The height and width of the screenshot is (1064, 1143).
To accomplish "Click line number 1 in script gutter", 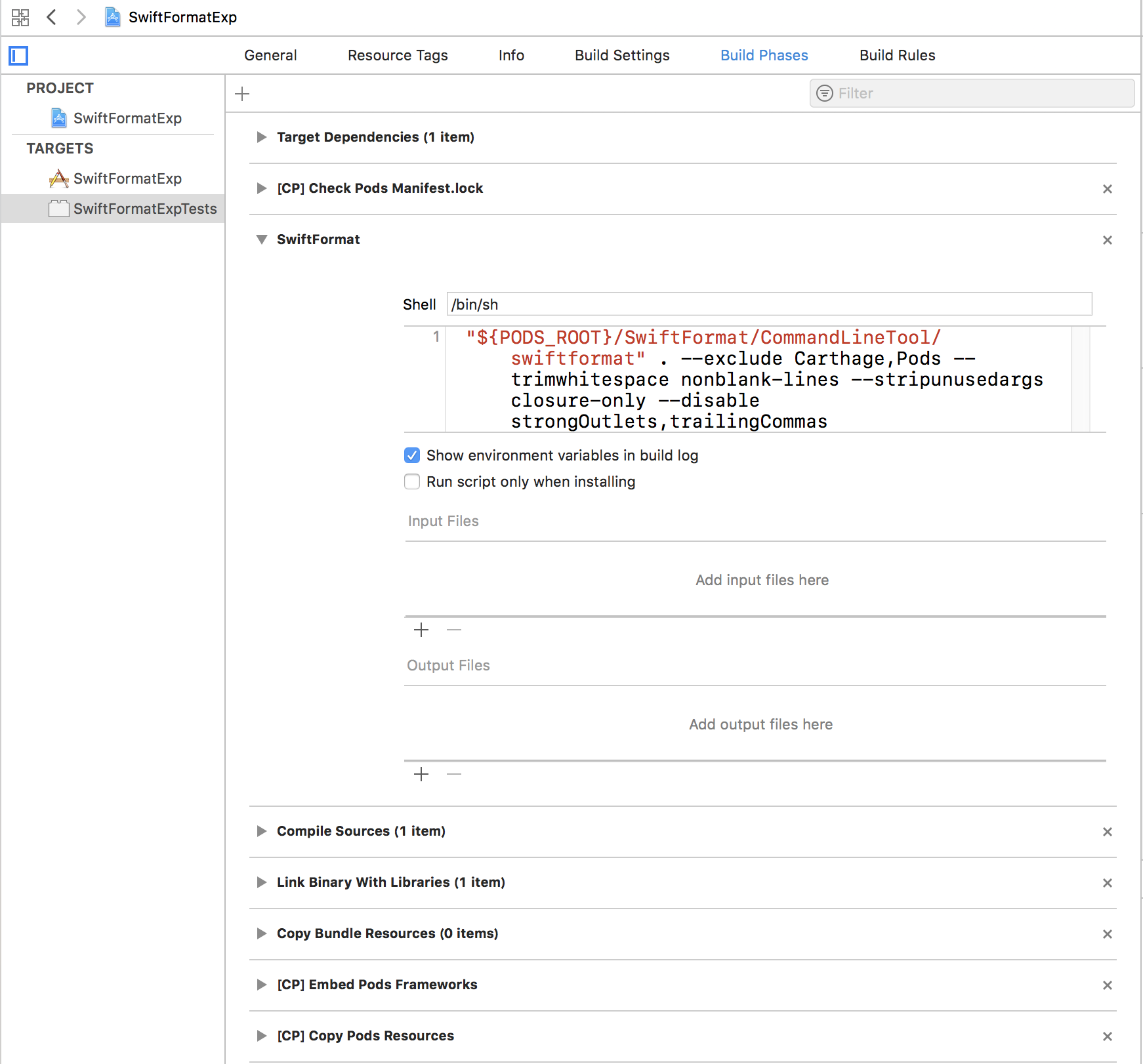I will click(x=436, y=337).
